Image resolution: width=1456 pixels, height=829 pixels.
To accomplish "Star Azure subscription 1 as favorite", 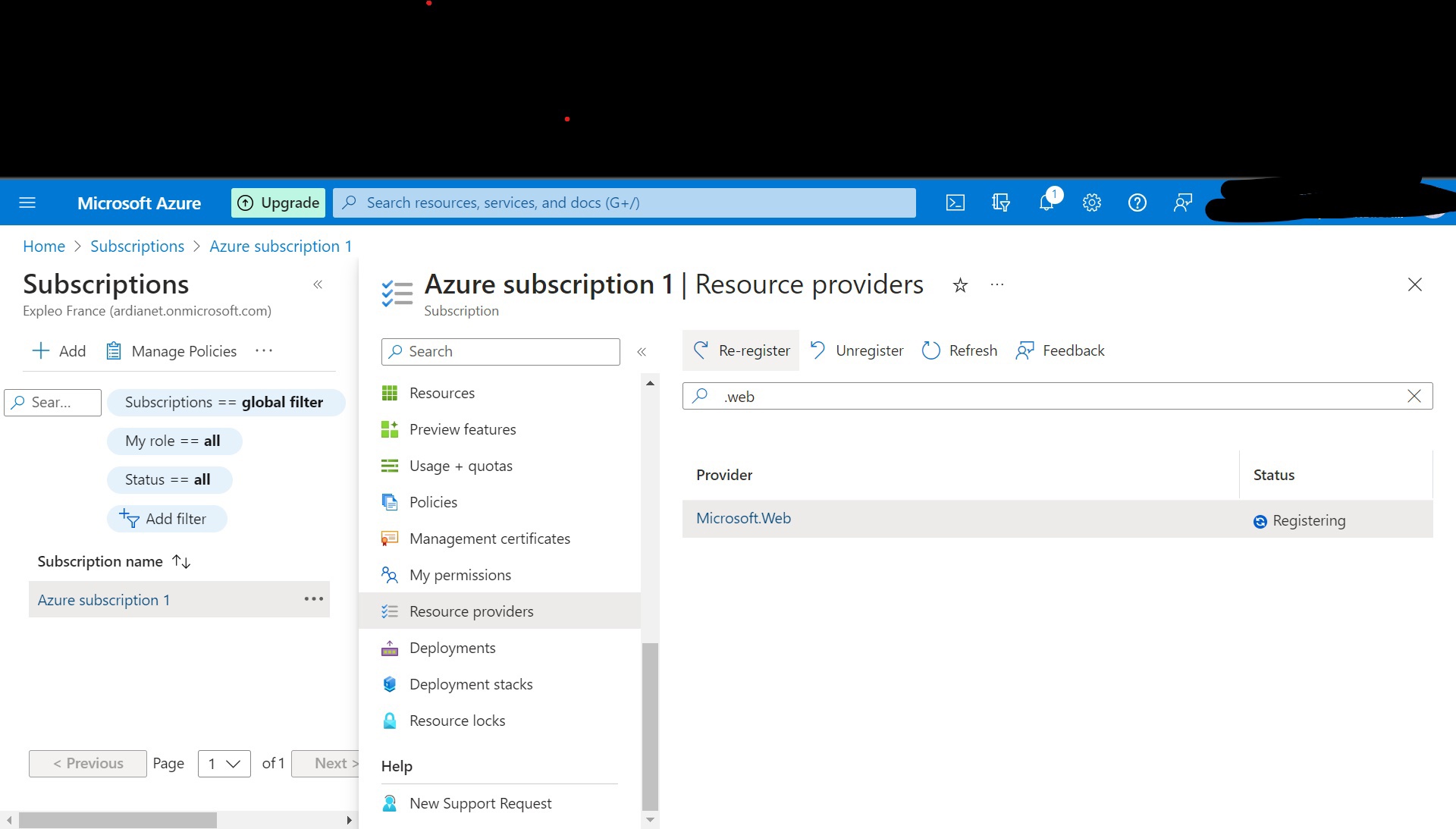I will pyautogui.click(x=960, y=286).
